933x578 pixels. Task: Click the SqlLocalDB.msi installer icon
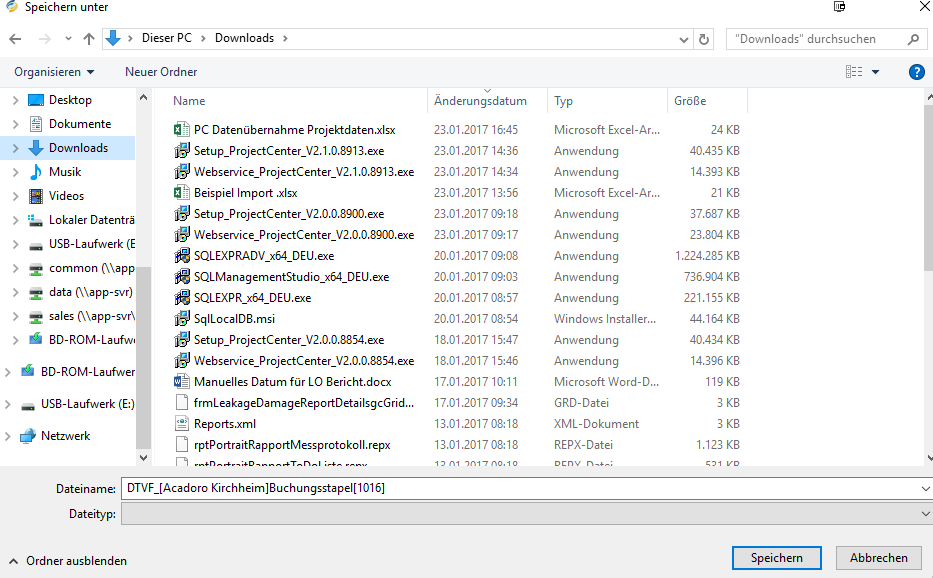(x=182, y=319)
